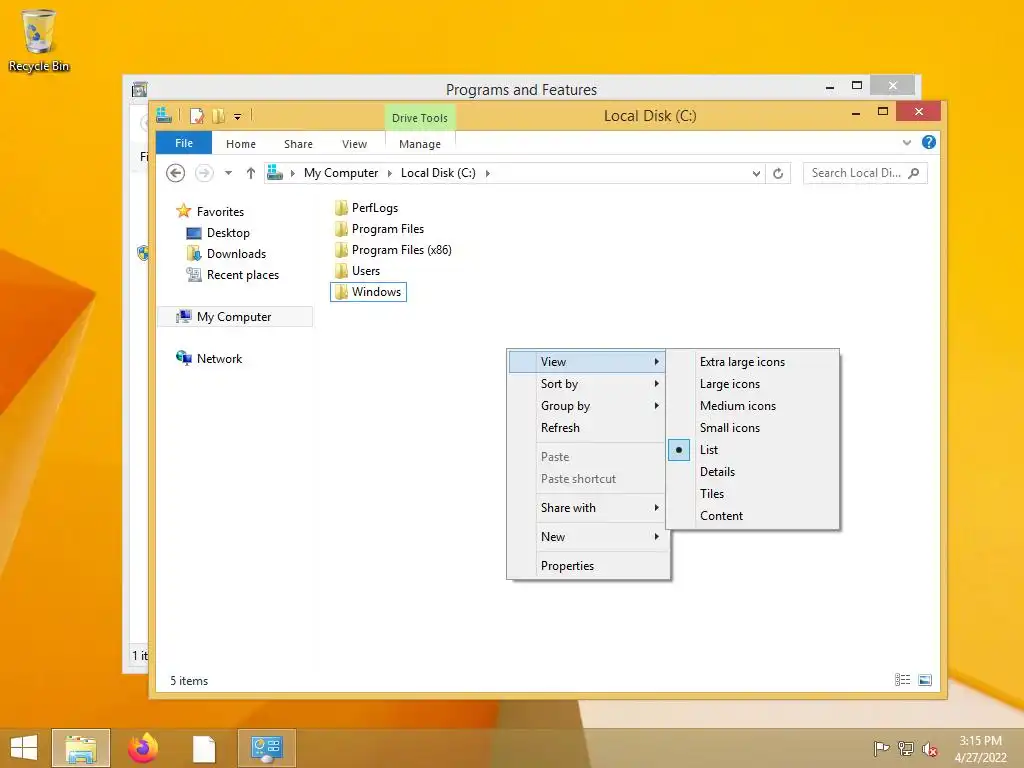Click the muted volume tray icon

click(x=930, y=748)
